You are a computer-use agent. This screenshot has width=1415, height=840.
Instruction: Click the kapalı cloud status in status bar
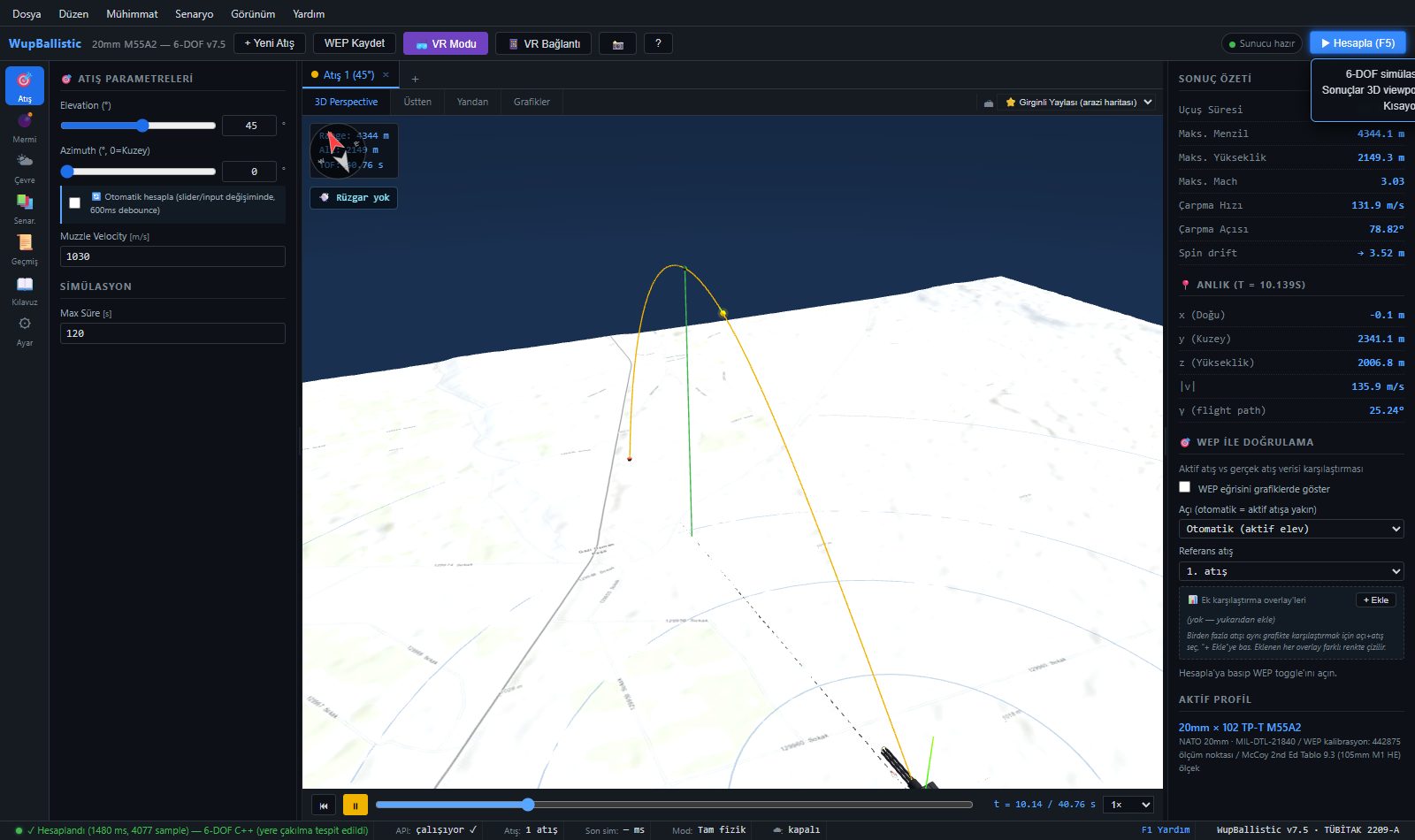tap(797, 830)
